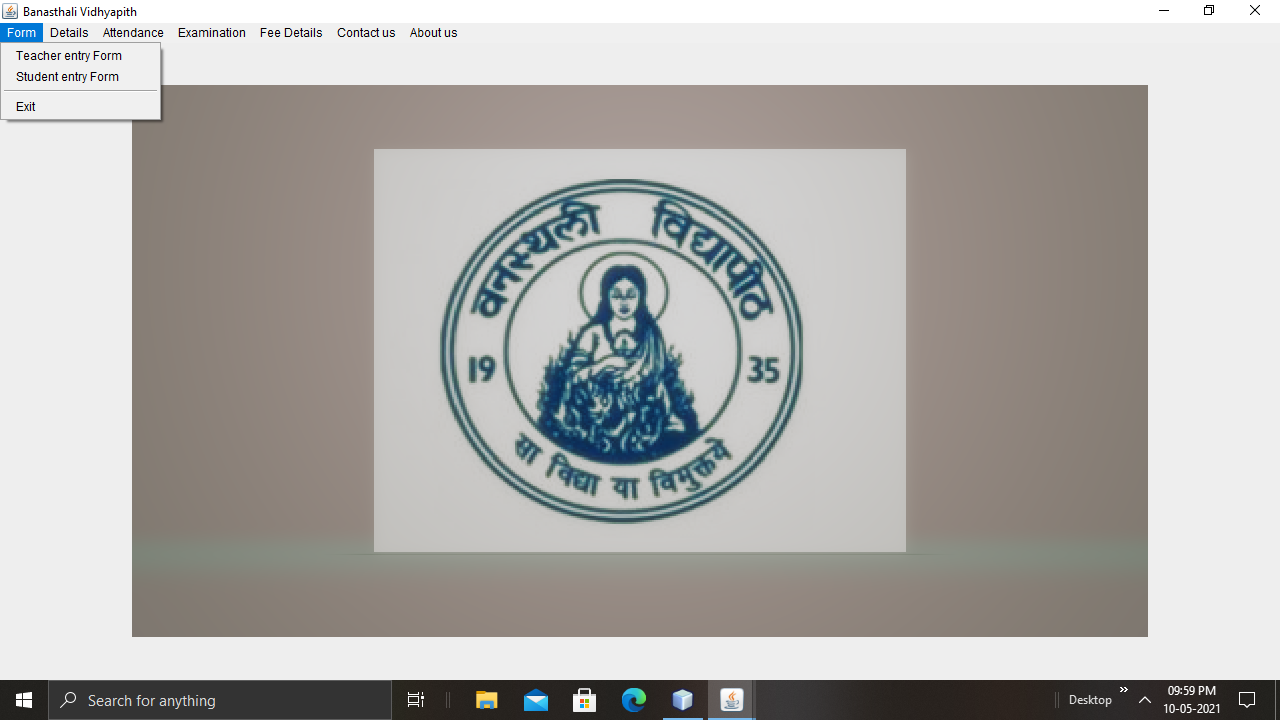Screen dimensions: 1280x720
Task: Open the Examination menu
Action: [x=211, y=32]
